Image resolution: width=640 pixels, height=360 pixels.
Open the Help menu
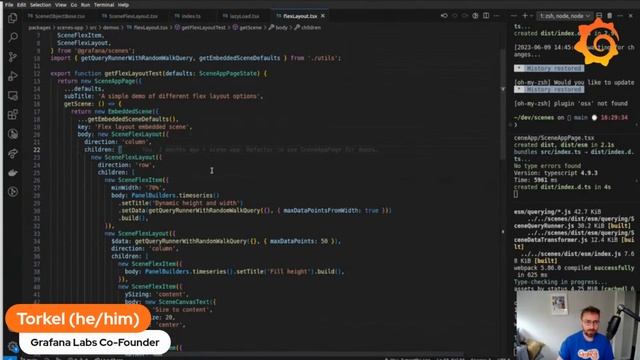tap(123, 5)
